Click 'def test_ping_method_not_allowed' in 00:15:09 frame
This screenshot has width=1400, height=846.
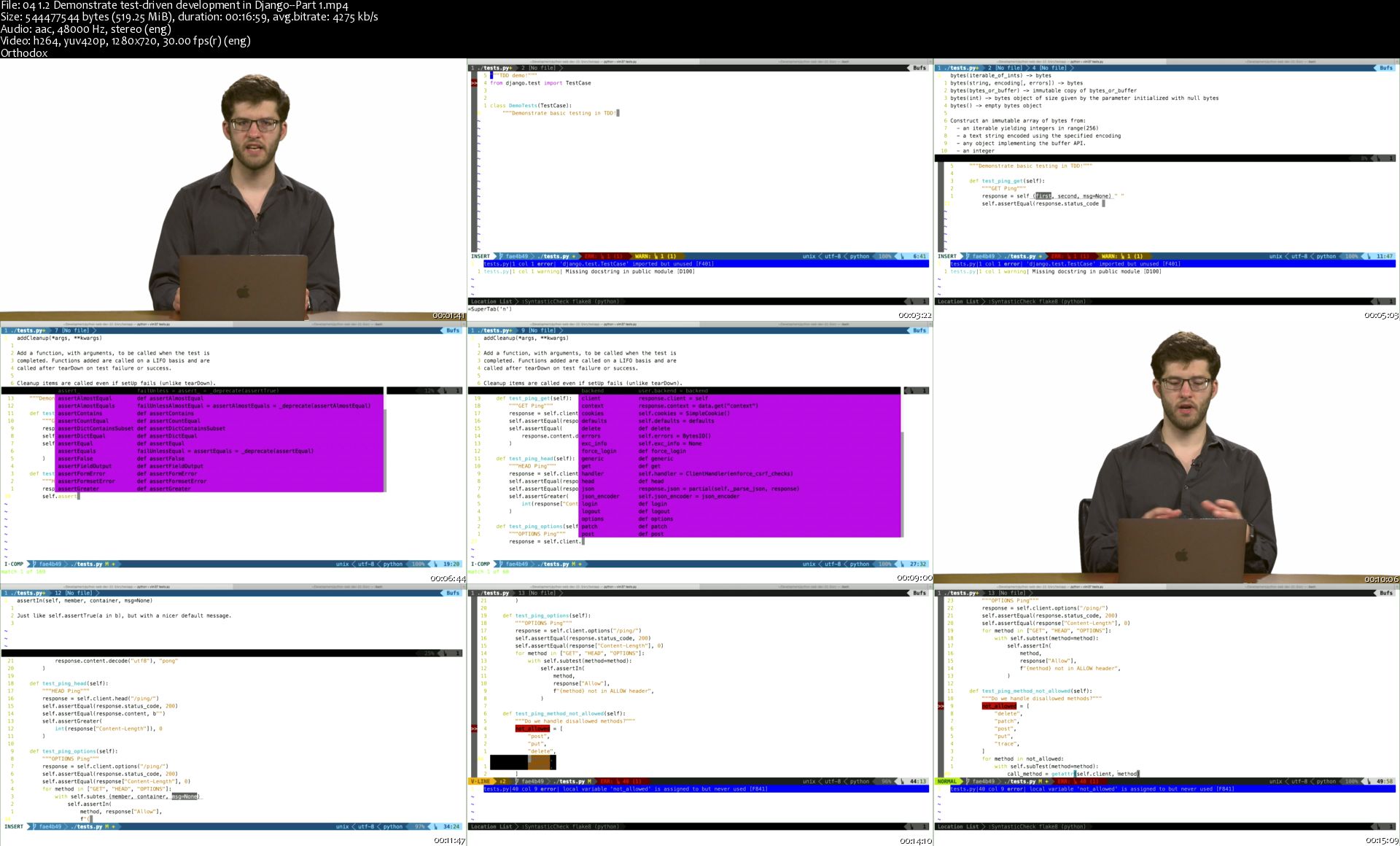tap(1030, 691)
